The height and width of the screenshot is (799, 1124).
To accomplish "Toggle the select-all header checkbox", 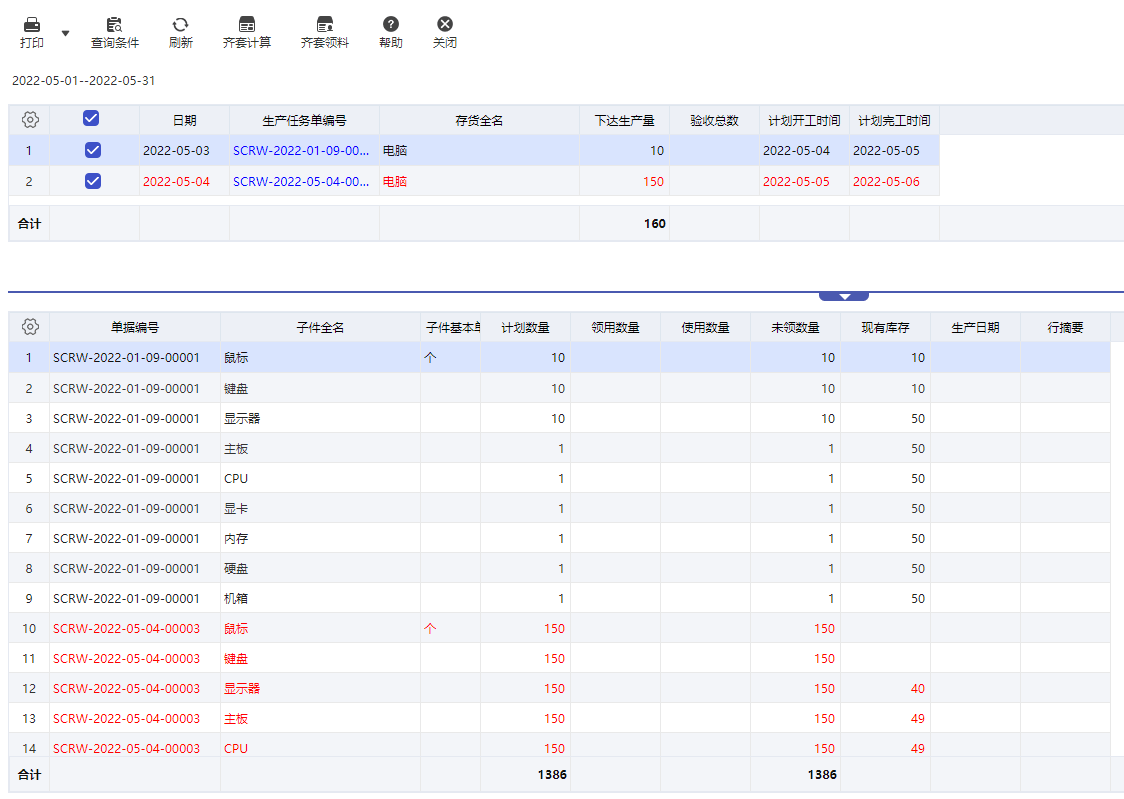I will coord(91,118).
